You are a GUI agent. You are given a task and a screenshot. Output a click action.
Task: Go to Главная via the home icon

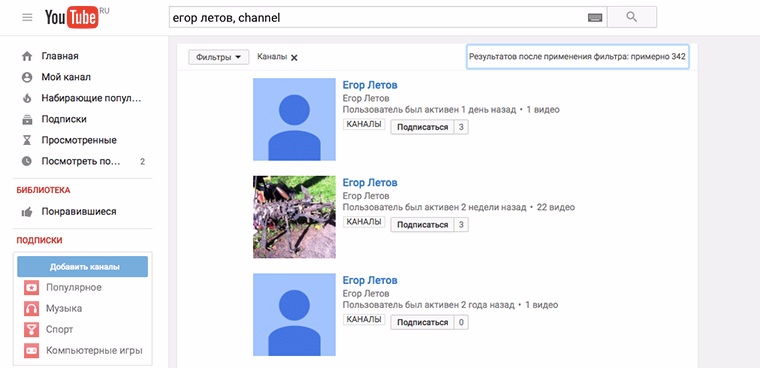27,56
